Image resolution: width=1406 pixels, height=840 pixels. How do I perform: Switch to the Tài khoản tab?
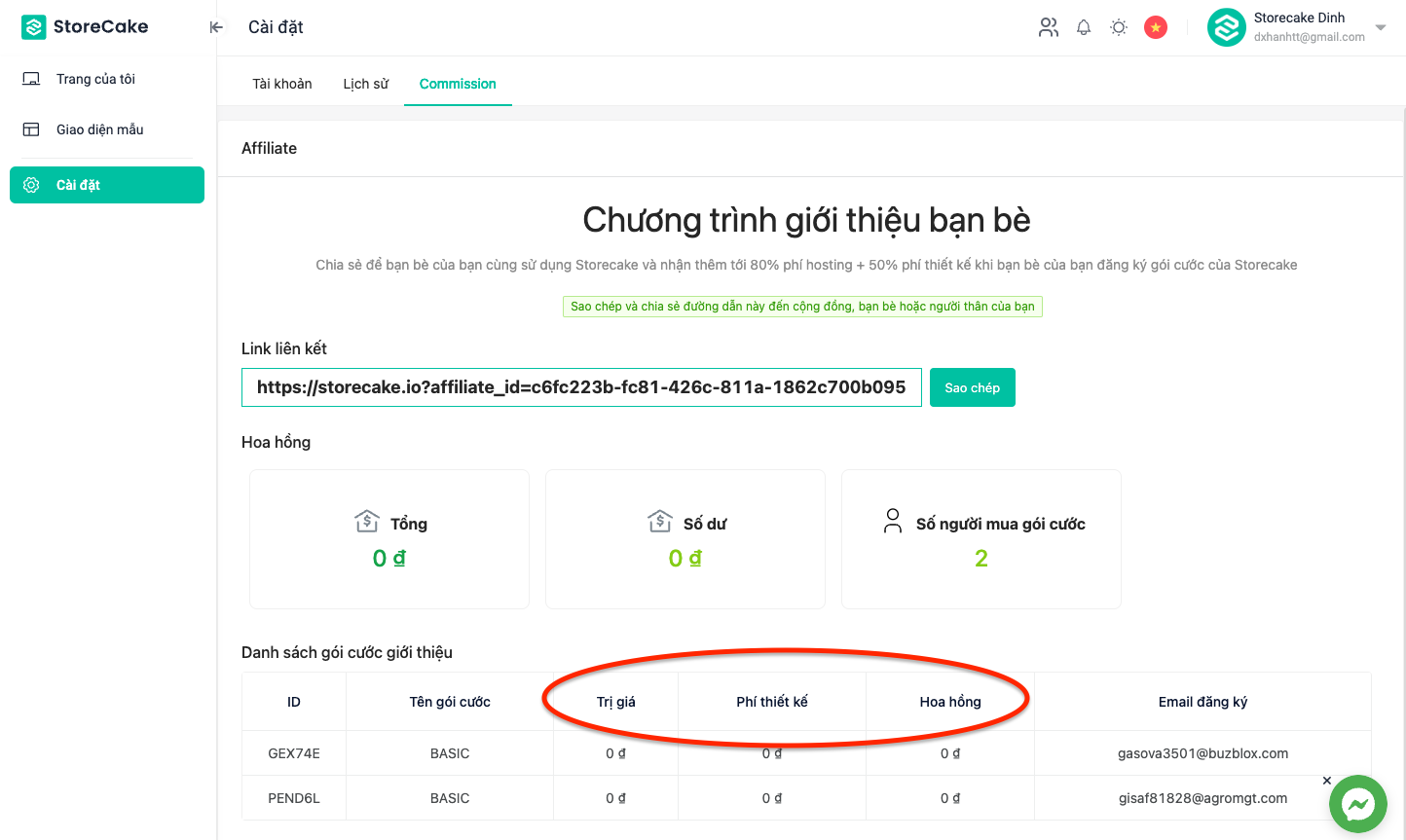(282, 84)
